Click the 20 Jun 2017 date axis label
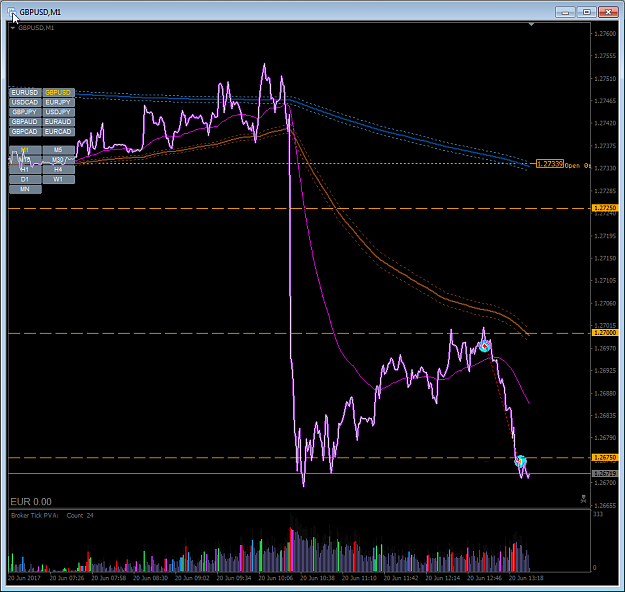Image resolution: width=625 pixels, height=592 pixels. 24,578
